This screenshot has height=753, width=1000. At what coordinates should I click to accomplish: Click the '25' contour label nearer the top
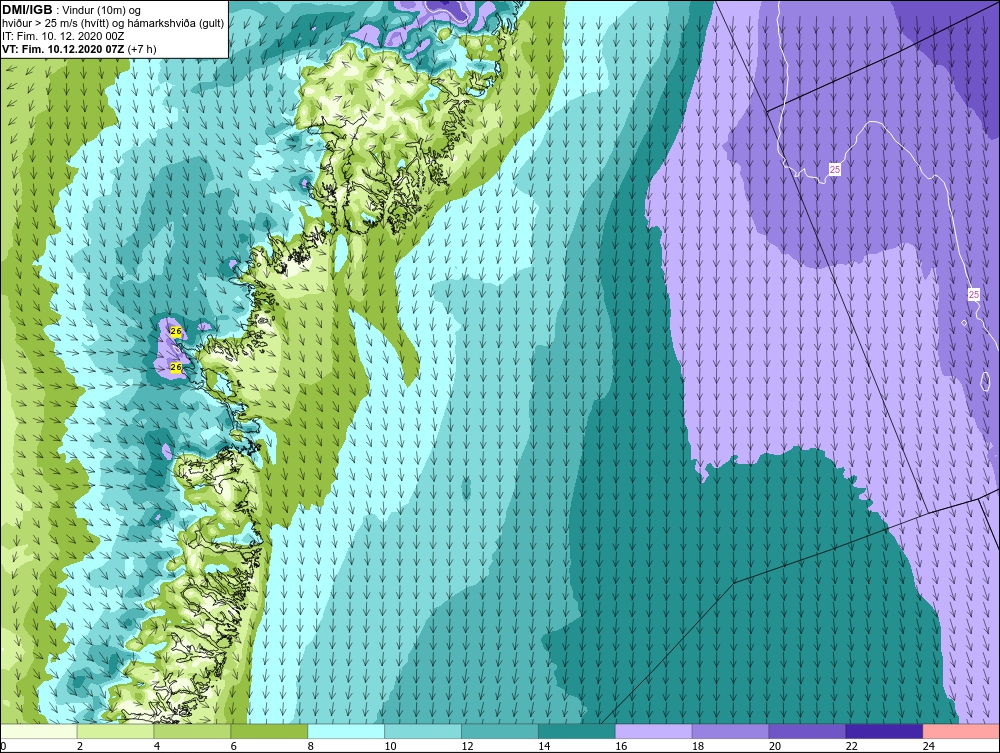point(835,169)
